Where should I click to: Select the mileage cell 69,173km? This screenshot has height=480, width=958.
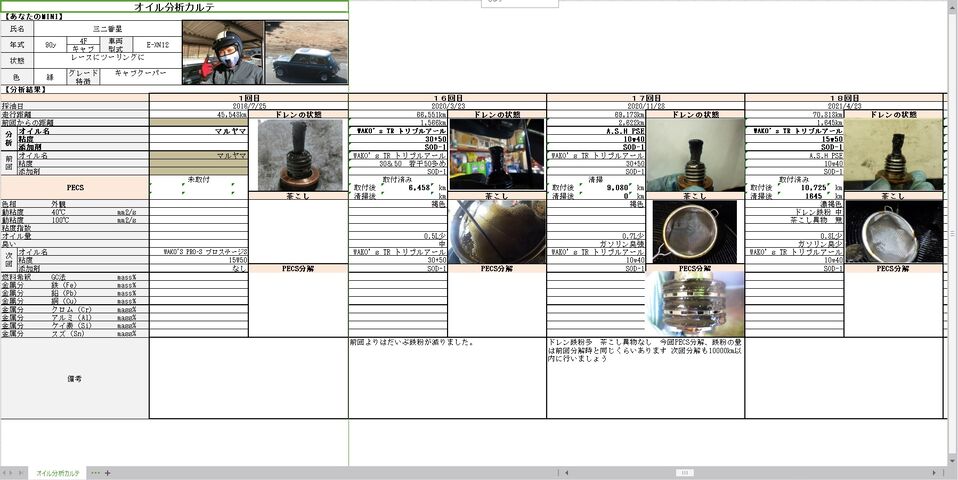(596, 114)
